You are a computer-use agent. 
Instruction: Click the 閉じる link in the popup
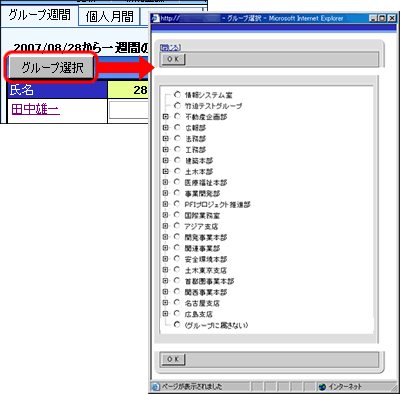coord(170,48)
